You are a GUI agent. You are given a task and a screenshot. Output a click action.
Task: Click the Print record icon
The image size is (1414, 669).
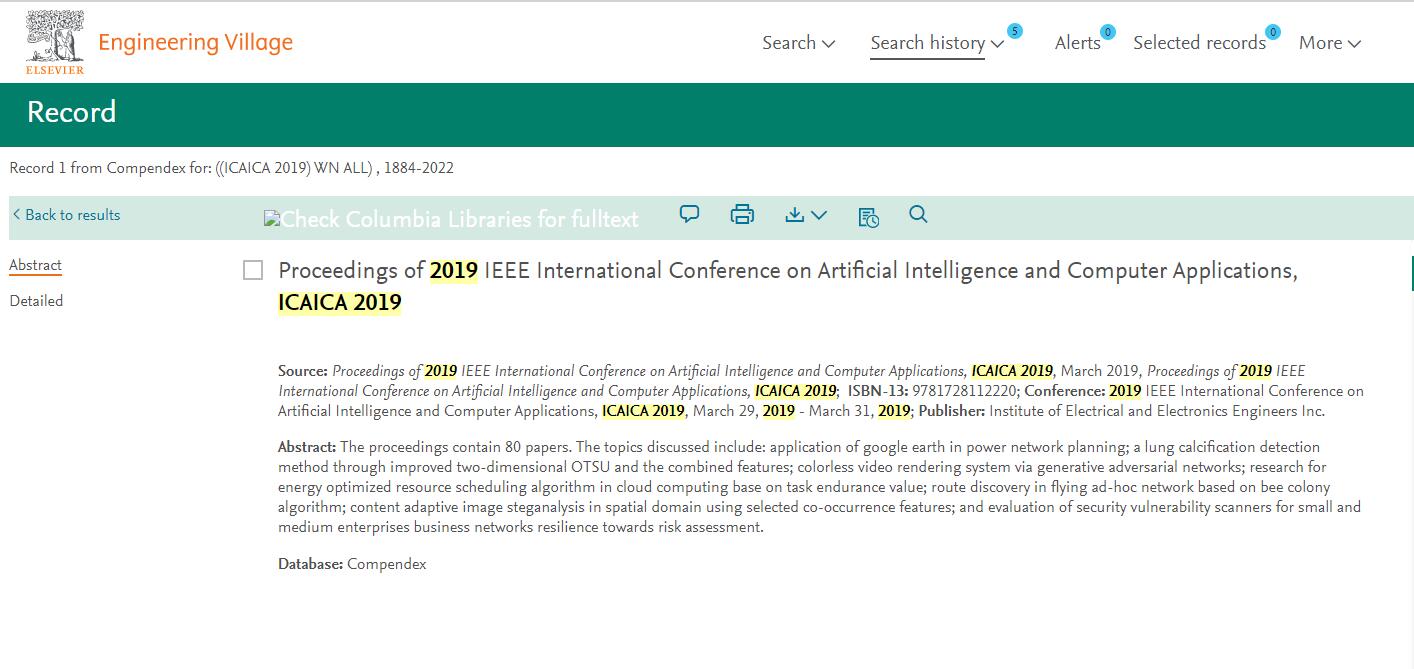[x=742, y=214]
